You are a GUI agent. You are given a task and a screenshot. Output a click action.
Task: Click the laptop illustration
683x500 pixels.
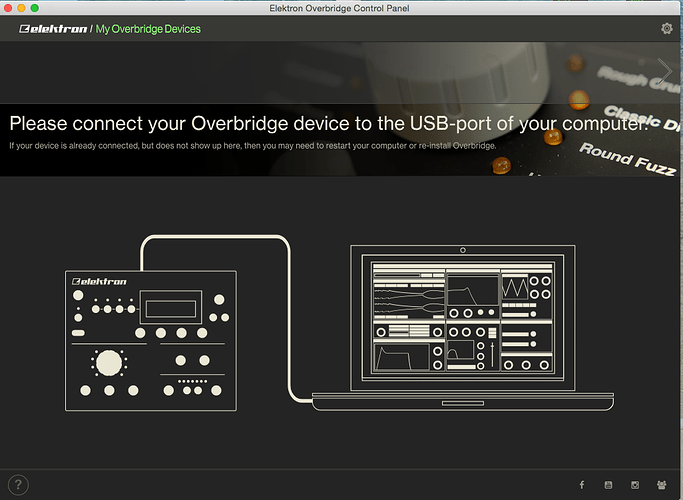pyautogui.click(x=463, y=328)
